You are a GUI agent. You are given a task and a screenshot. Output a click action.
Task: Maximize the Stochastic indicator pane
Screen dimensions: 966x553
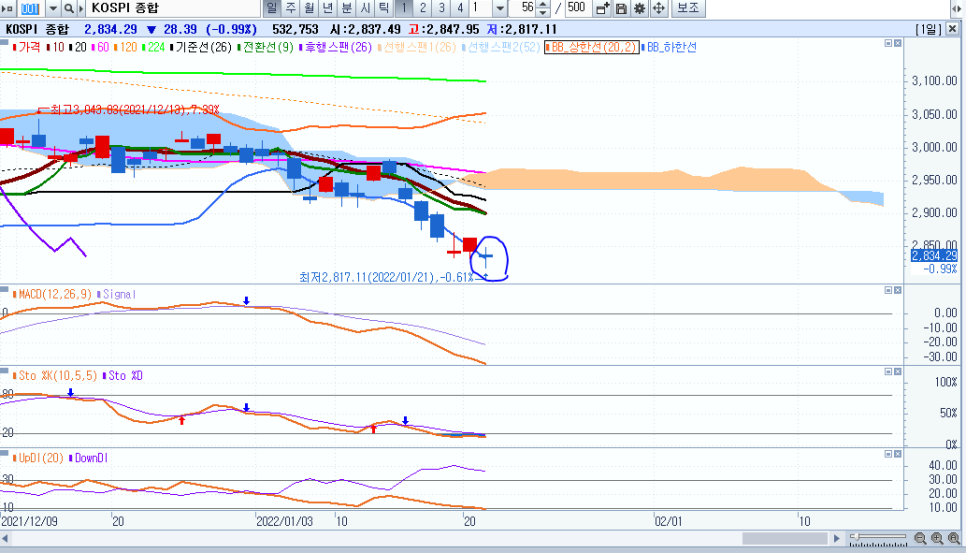click(x=888, y=371)
